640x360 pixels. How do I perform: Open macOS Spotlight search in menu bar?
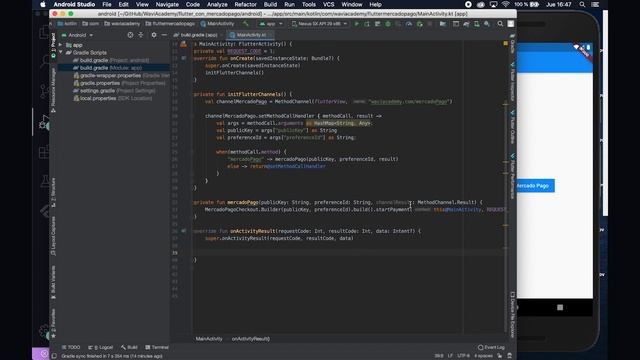tap(582, 4)
